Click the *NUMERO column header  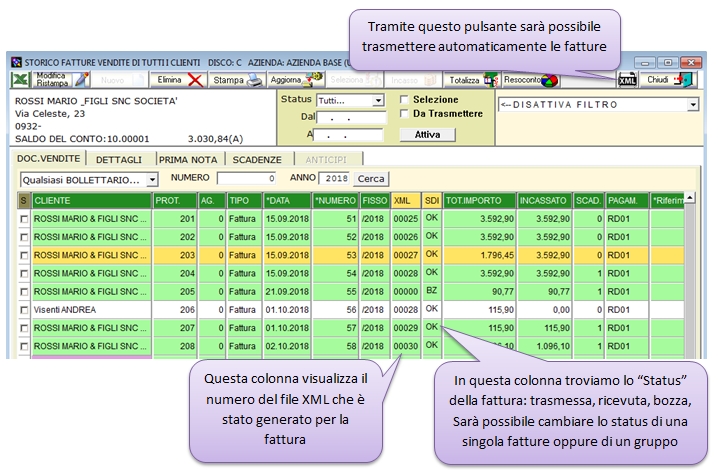(x=336, y=201)
